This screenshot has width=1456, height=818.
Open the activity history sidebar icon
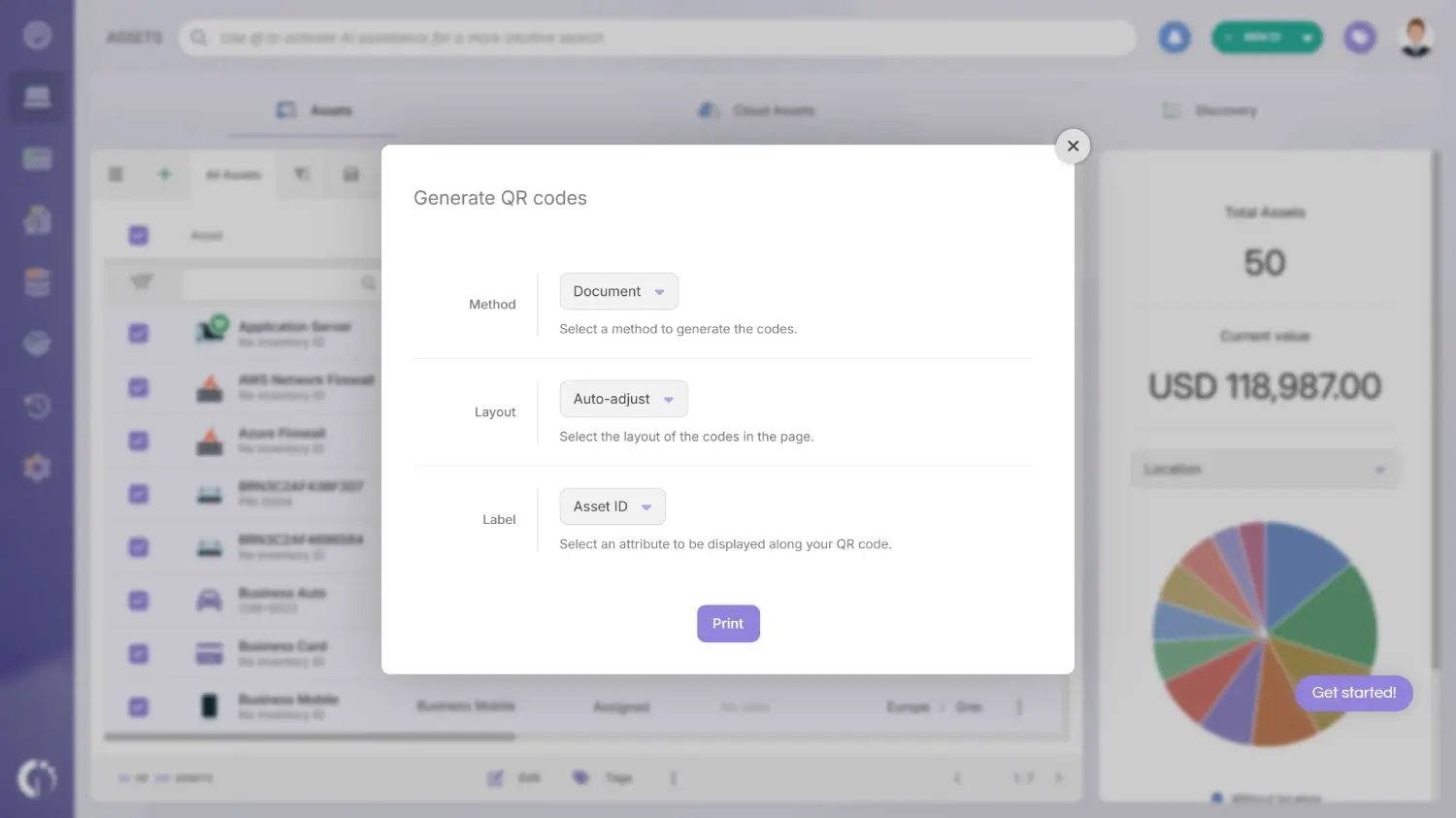pos(37,406)
